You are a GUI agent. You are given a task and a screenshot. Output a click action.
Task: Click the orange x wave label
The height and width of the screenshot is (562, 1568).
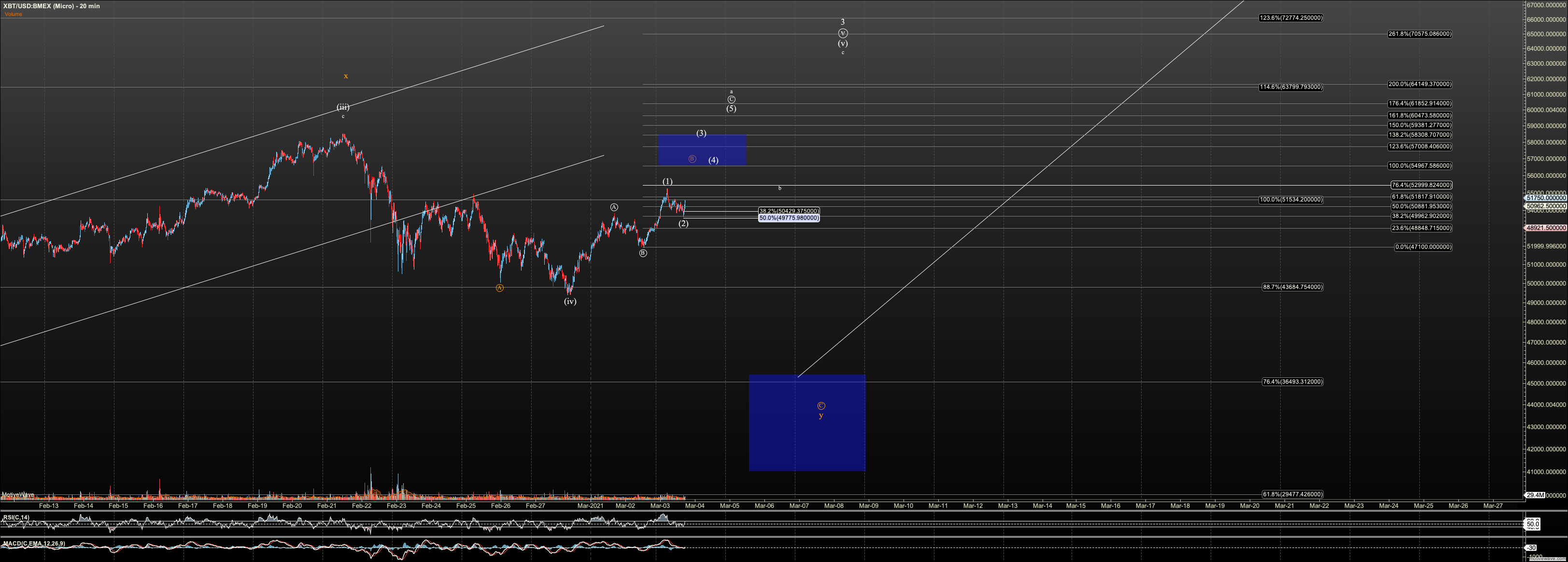(x=346, y=76)
